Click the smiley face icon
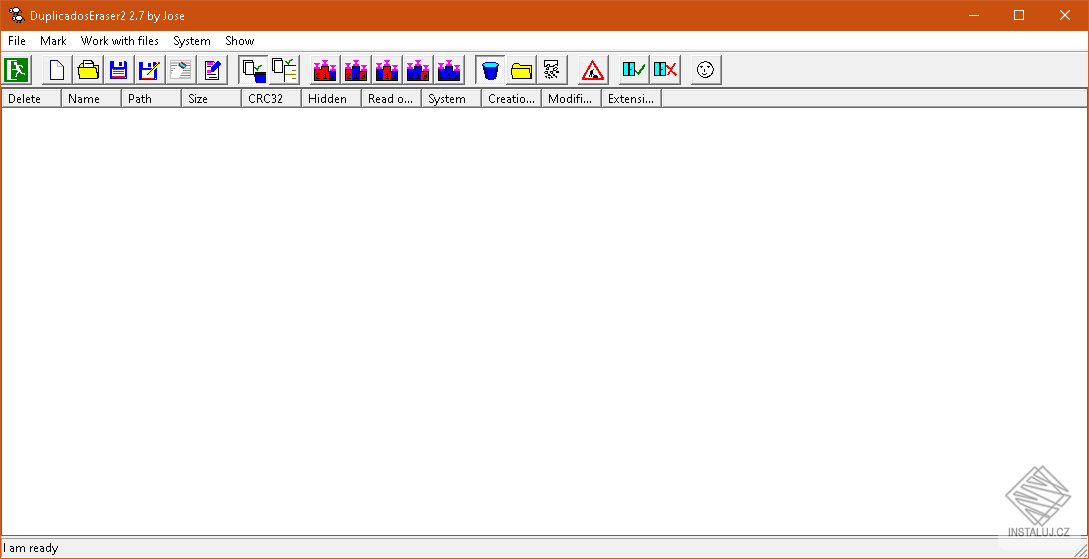Image resolution: width=1089 pixels, height=559 pixels. tap(706, 70)
